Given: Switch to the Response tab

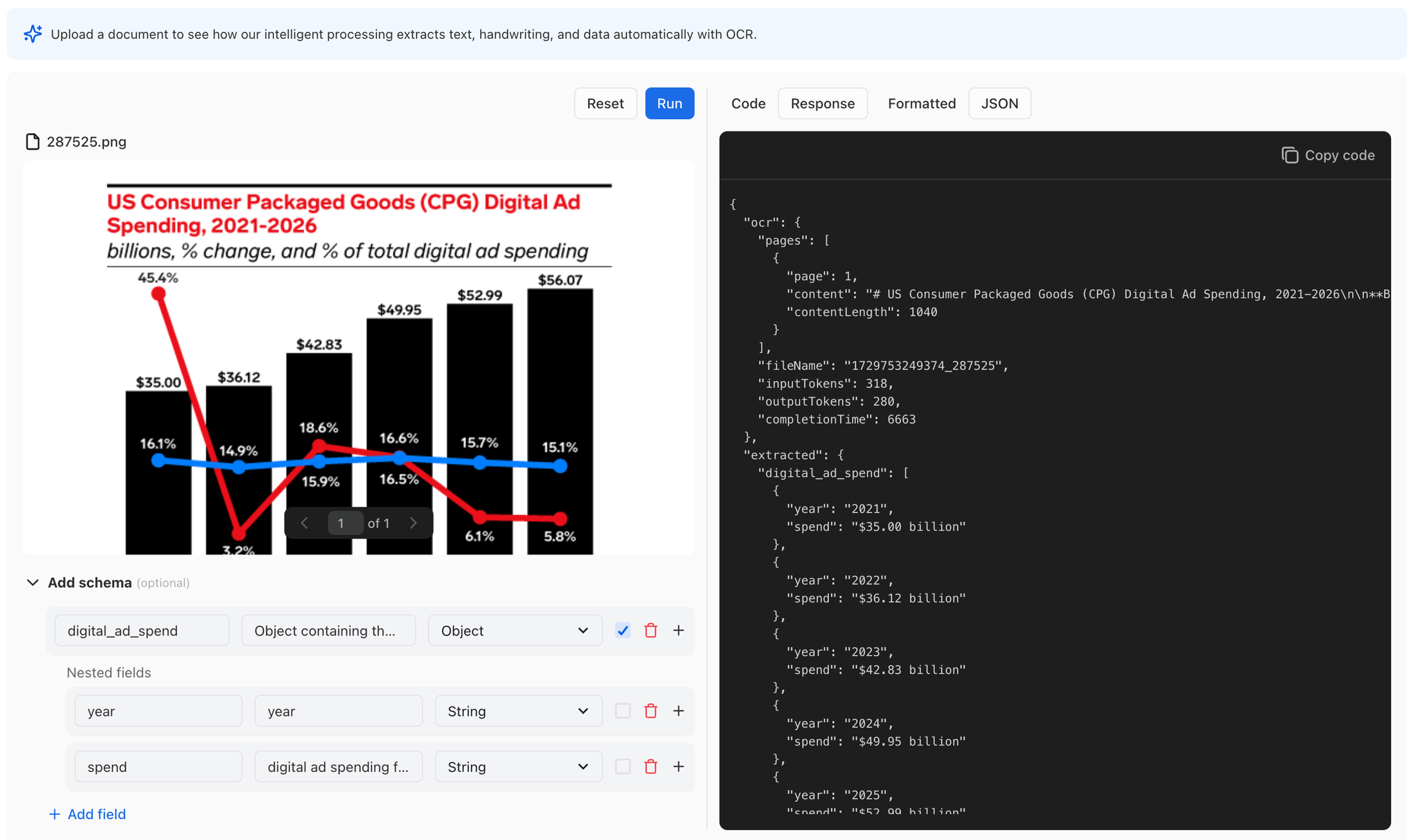Looking at the screenshot, I should coord(822,103).
